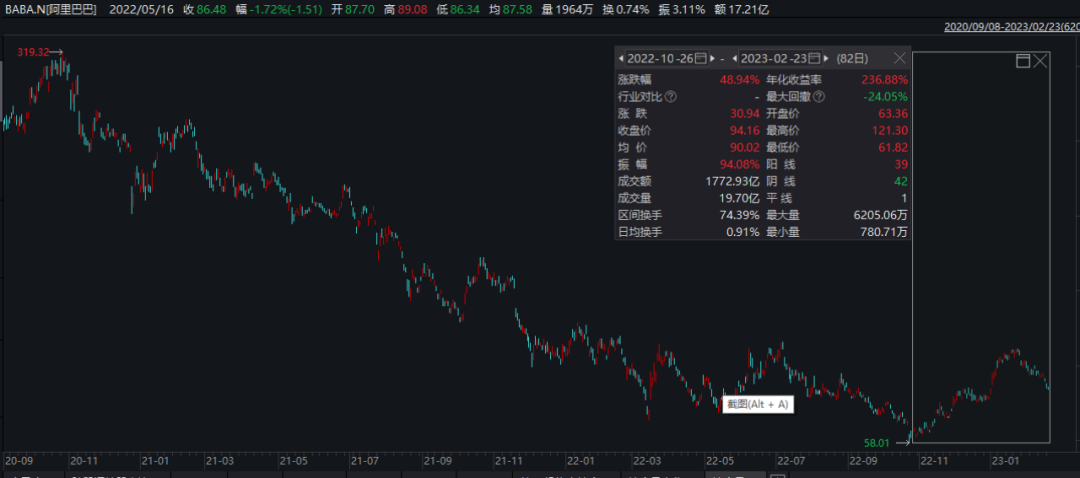The width and height of the screenshot is (1080, 478).
Task: Click the chart date range link at top right
Action: point(1011,27)
